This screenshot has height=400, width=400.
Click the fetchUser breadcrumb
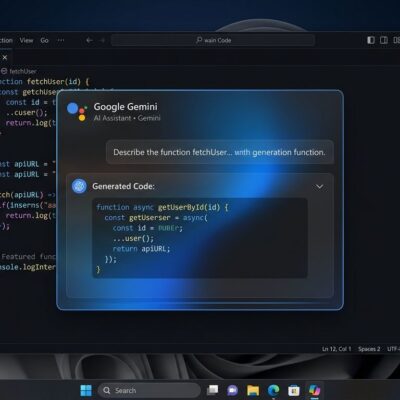[23, 71]
